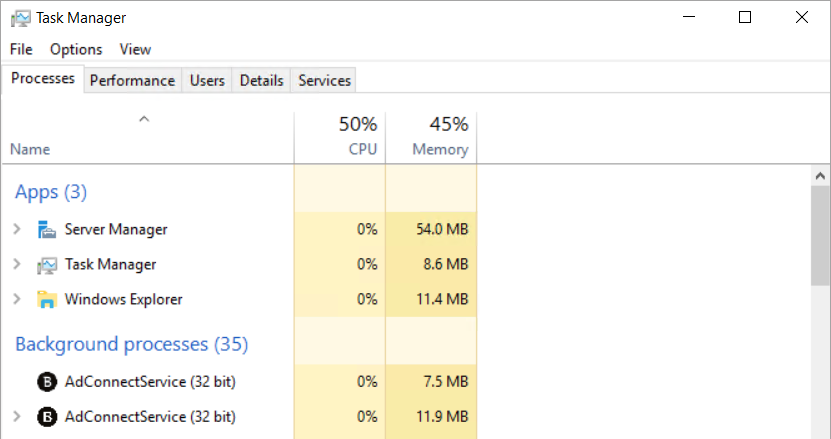Open the Options menu
Screen dimensions: 831x439
pyautogui.click(x=76, y=49)
